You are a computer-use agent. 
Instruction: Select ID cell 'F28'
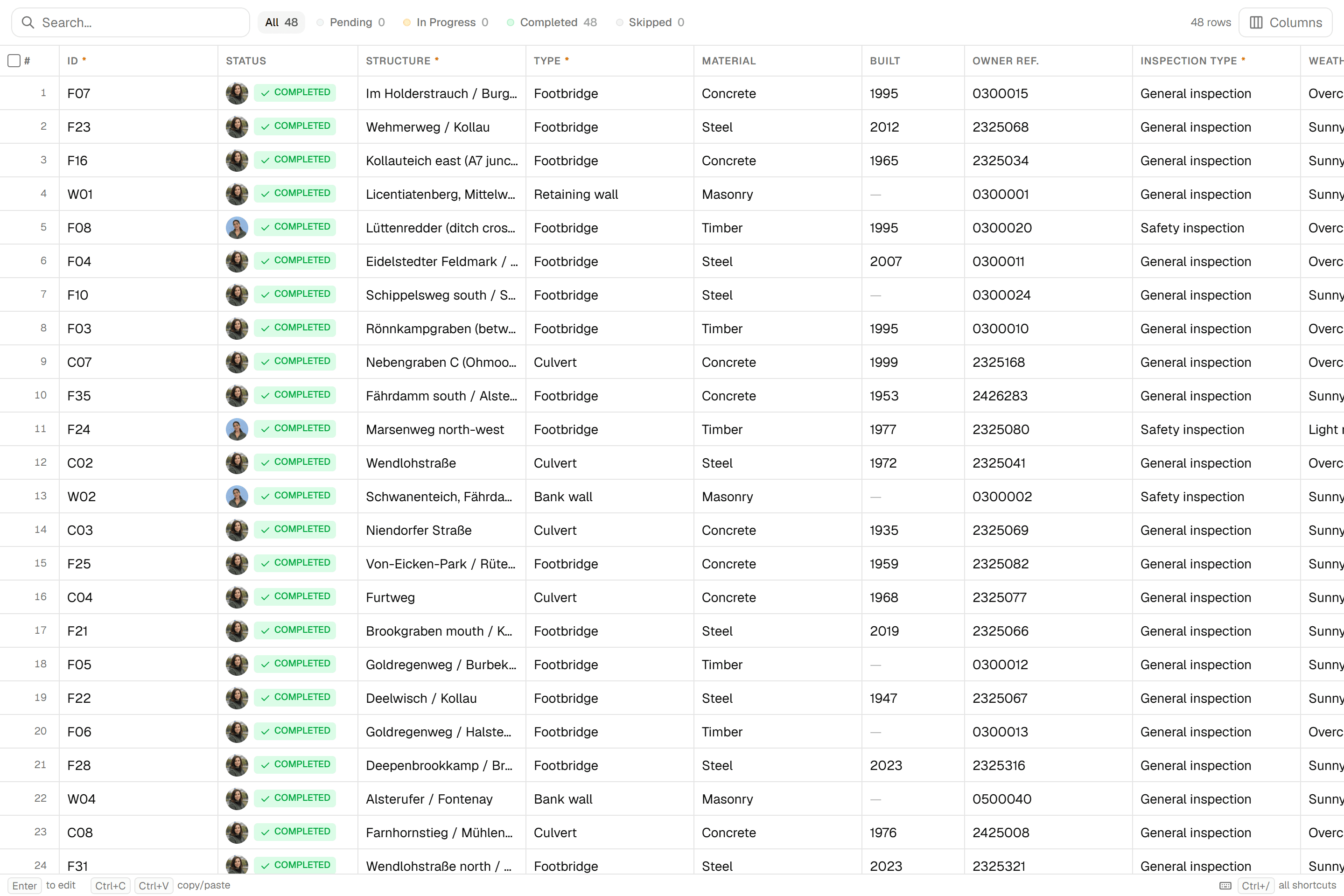click(138, 765)
